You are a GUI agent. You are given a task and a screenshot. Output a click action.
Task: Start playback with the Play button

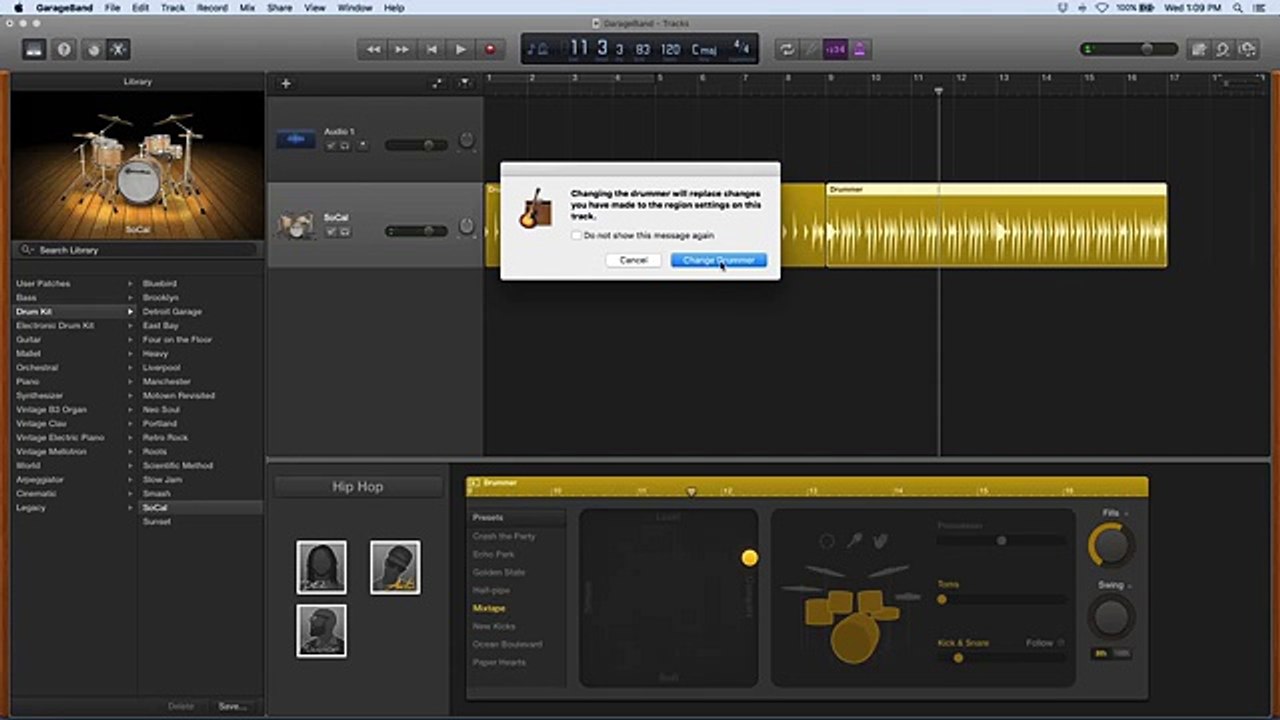460,49
